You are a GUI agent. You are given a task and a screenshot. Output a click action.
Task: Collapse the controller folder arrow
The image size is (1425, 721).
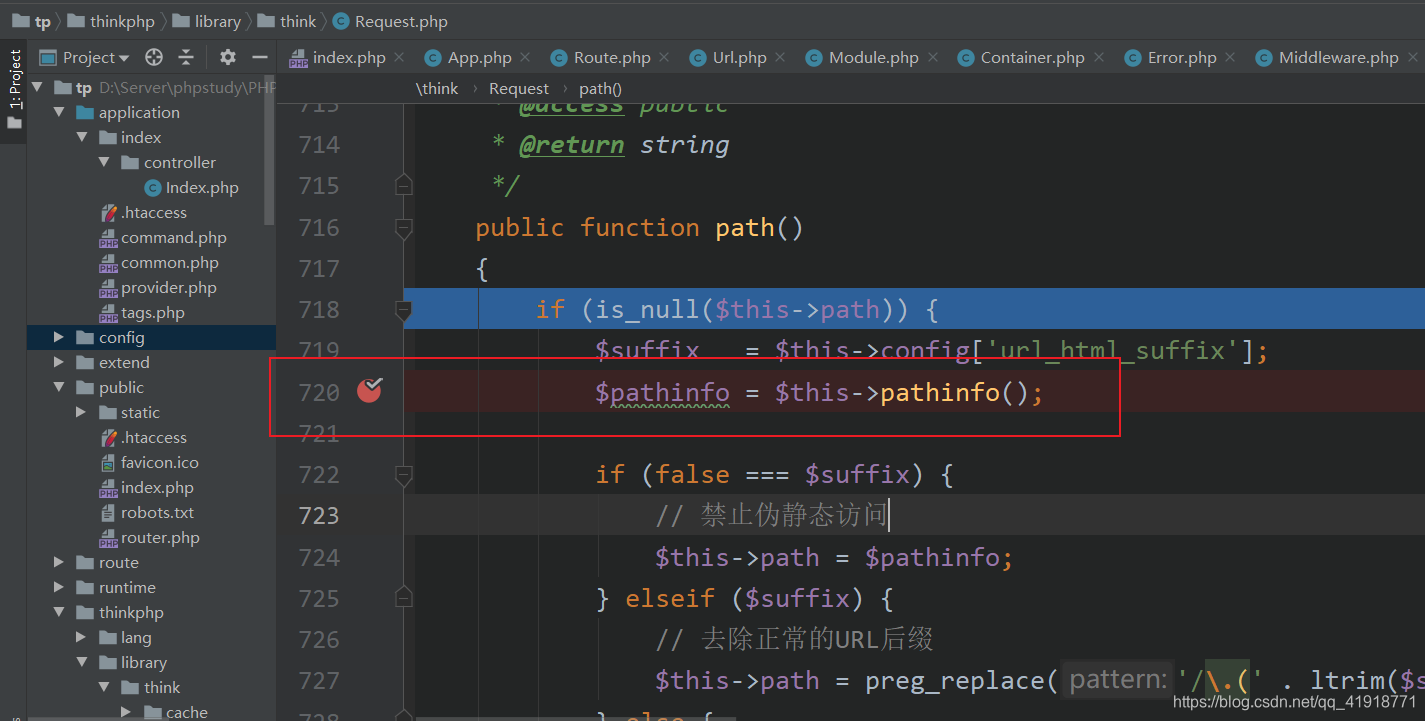coord(104,162)
